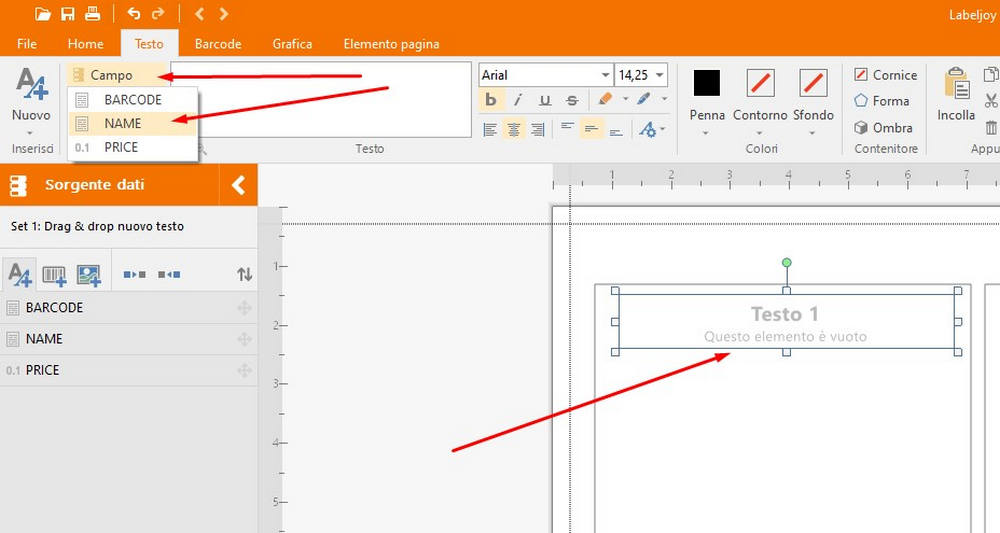Image resolution: width=1000 pixels, height=533 pixels.
Task: Choose NAME from the Campo dropdown list
Action: 123,123
